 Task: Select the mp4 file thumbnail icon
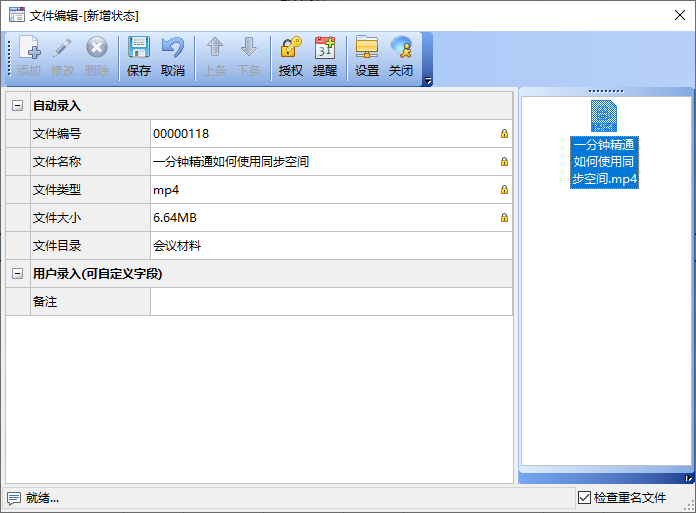click(604, 116)
